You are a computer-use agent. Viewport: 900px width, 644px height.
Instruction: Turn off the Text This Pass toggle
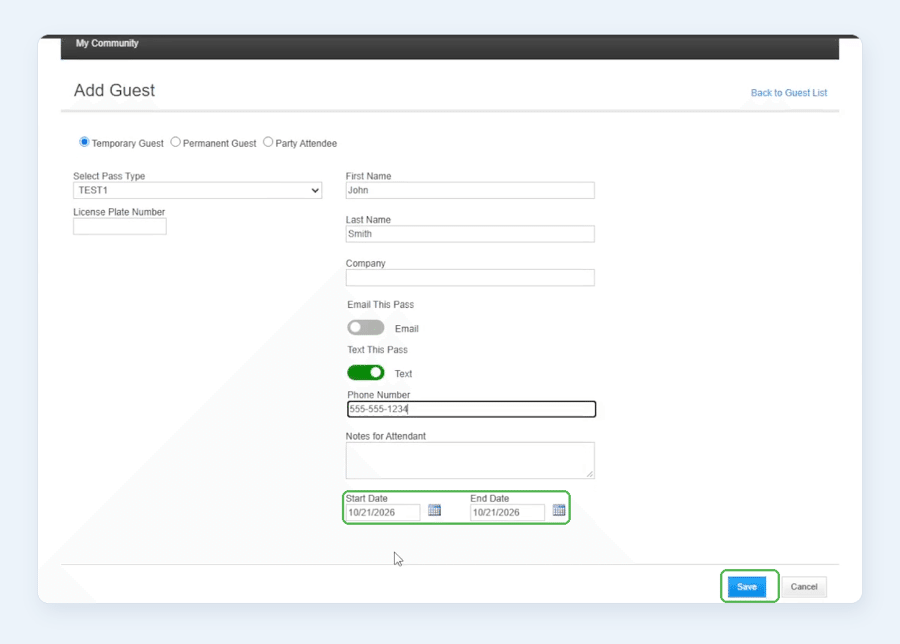tap(366, 373)
